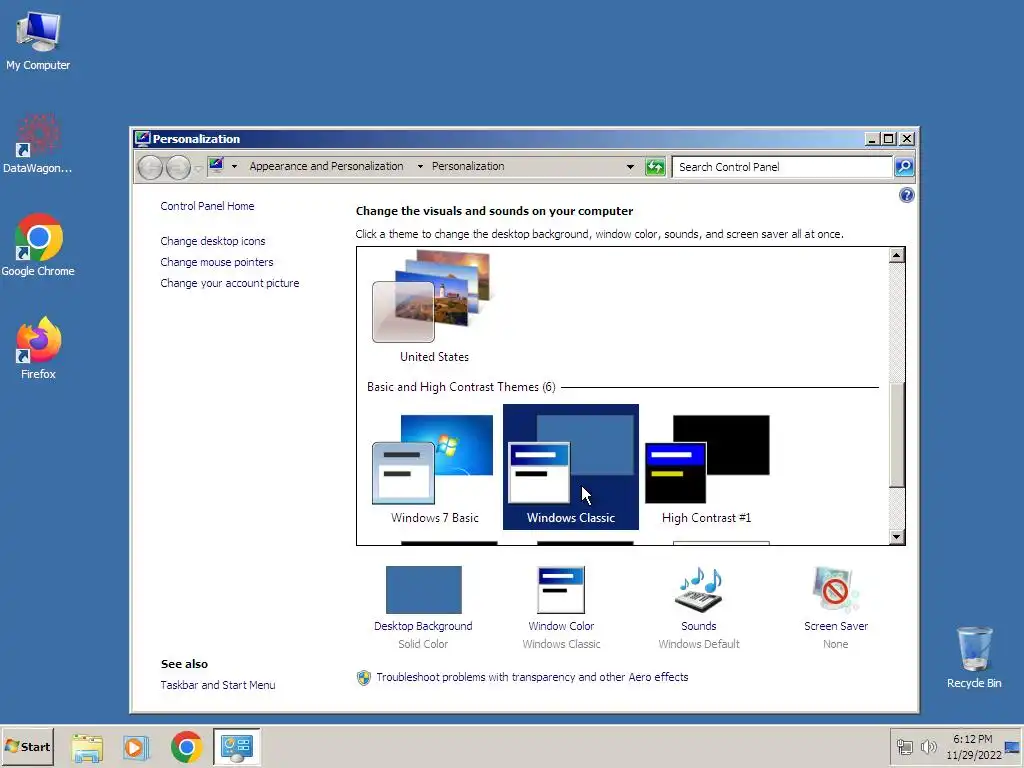1024x768 pixels.
Task: Launch Firefox from the desktop
Action: [38, 348]
